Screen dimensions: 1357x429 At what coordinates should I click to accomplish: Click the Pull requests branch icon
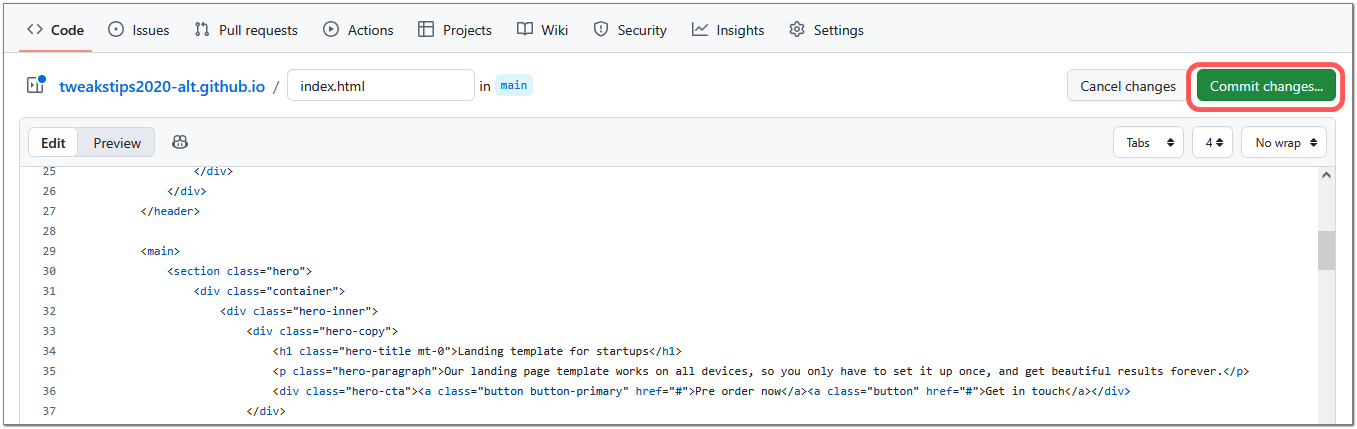click(202, 30)
